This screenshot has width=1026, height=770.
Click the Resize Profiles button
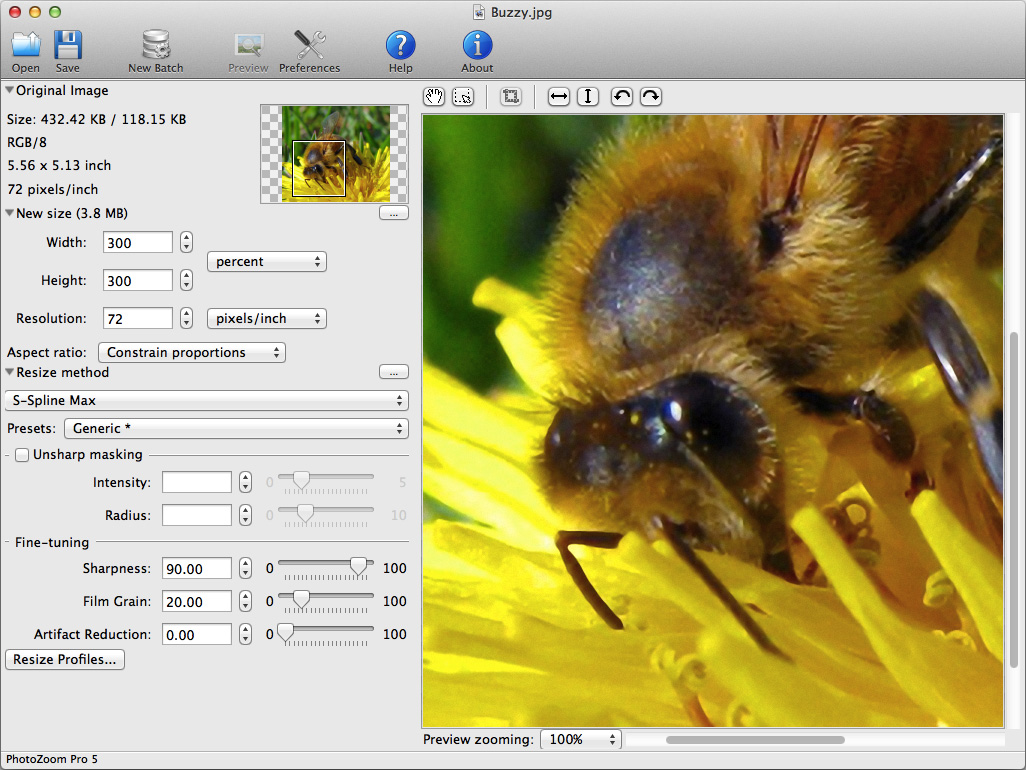click(65, 660)
